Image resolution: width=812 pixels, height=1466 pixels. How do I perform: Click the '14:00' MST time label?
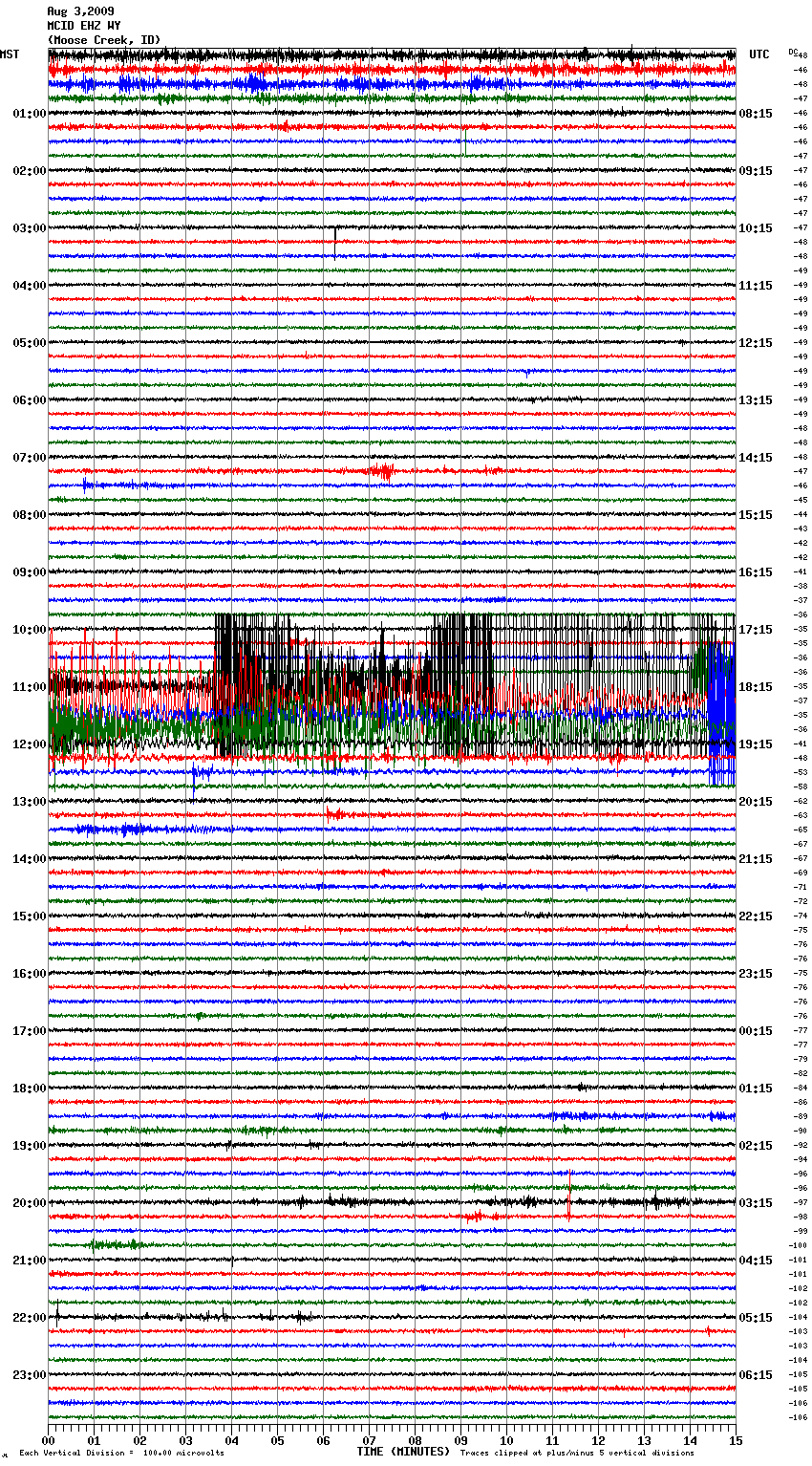30,859
